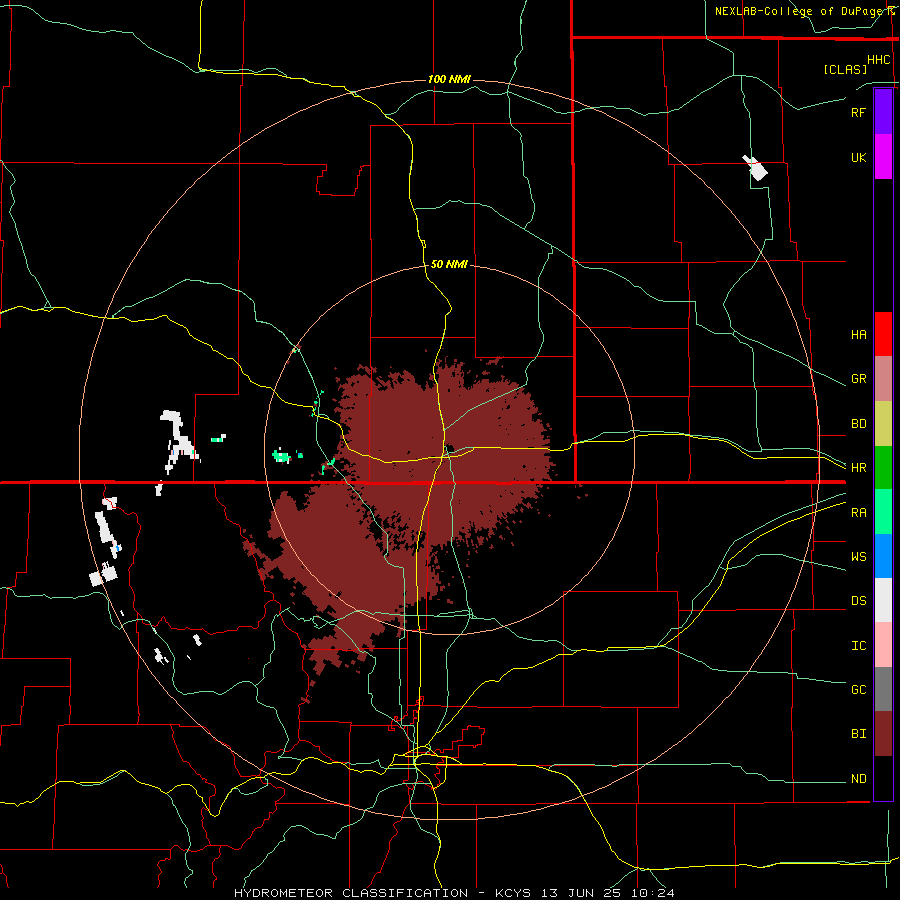
Task: Click the BI legend label
Action: (x=858, y=734)
